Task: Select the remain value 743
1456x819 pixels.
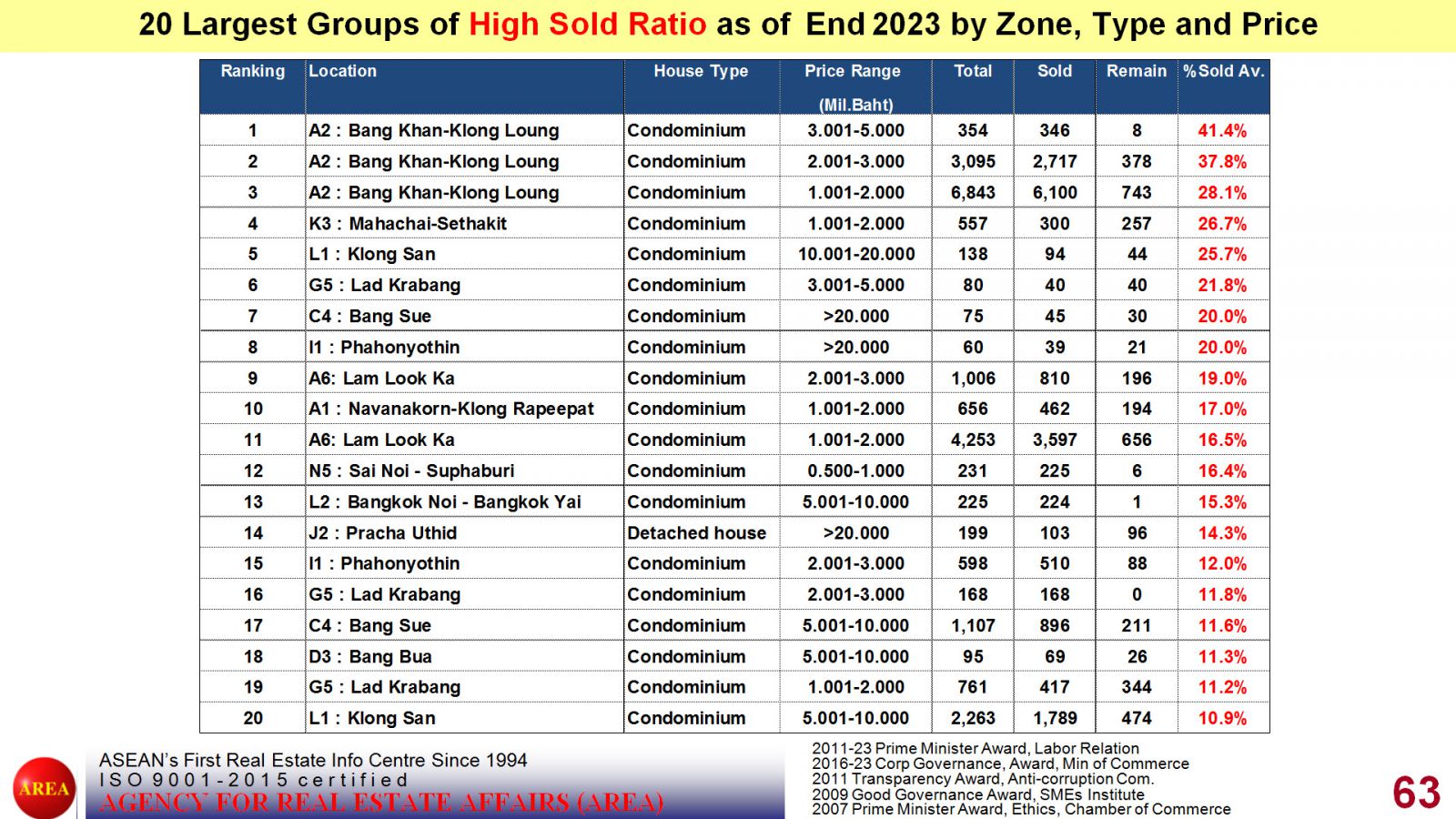Action: pos(1137,193)
